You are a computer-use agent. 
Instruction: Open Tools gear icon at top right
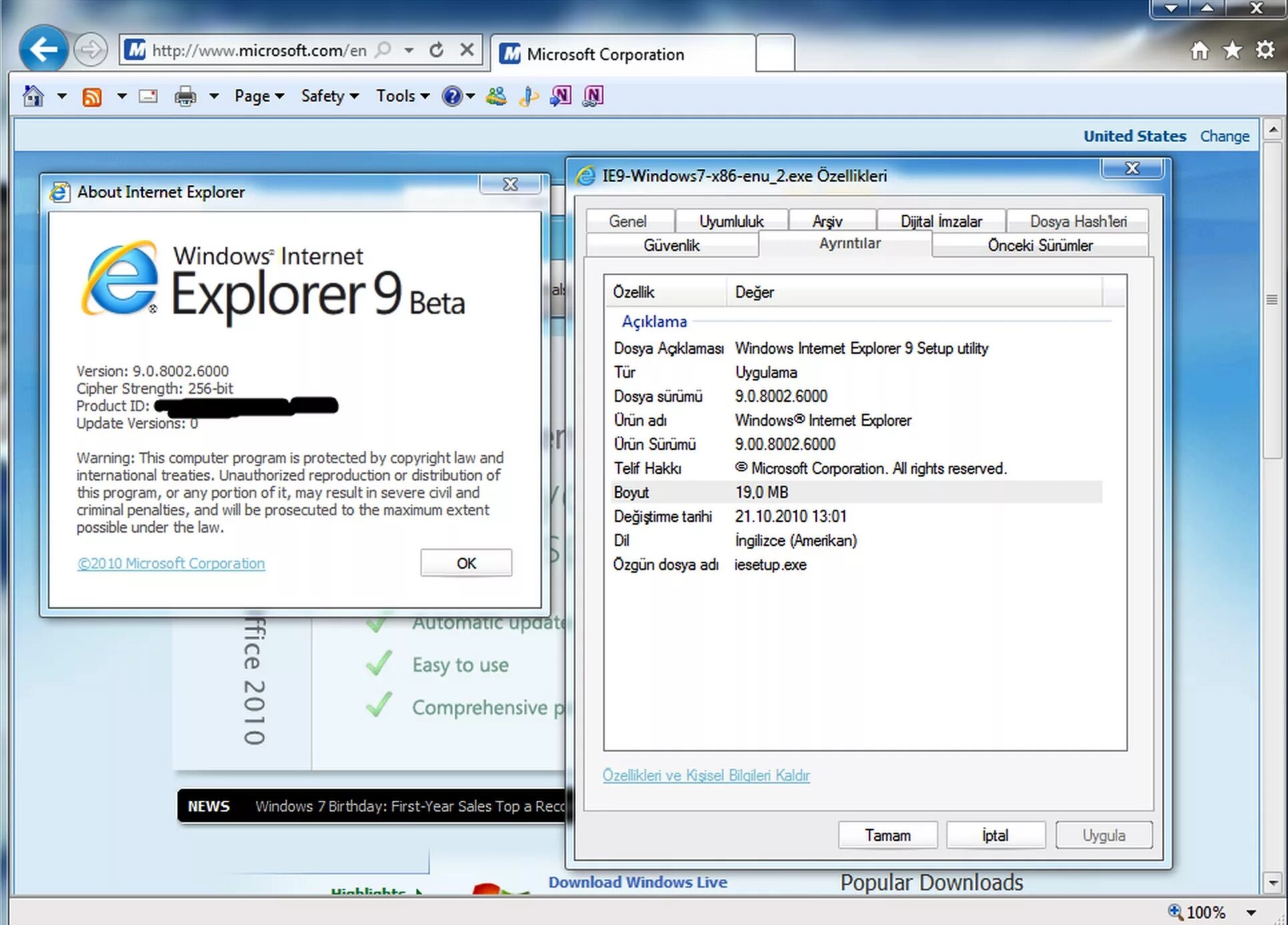pos(1265,50)
